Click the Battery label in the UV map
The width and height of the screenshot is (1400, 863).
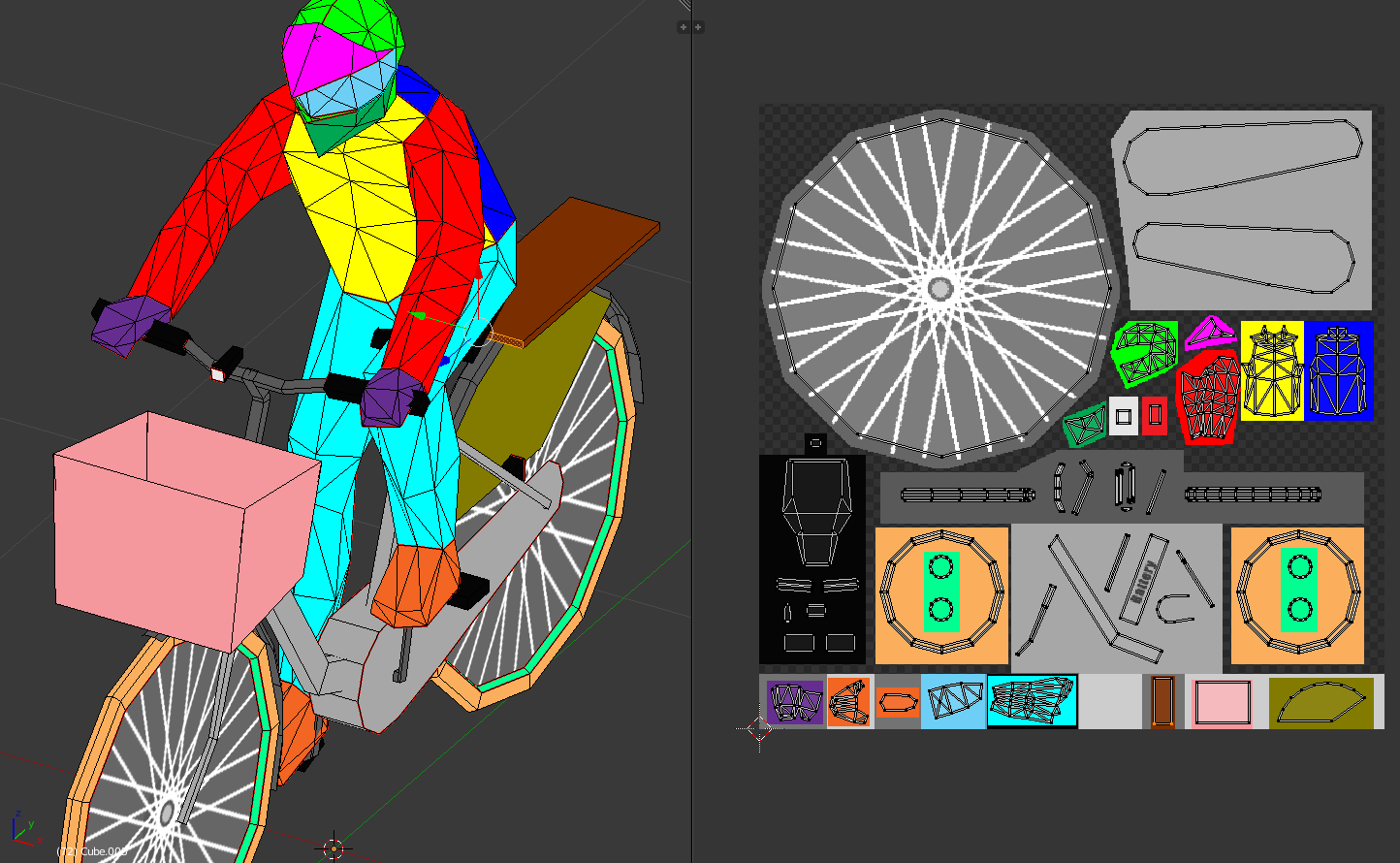[x=1144, y=582]
